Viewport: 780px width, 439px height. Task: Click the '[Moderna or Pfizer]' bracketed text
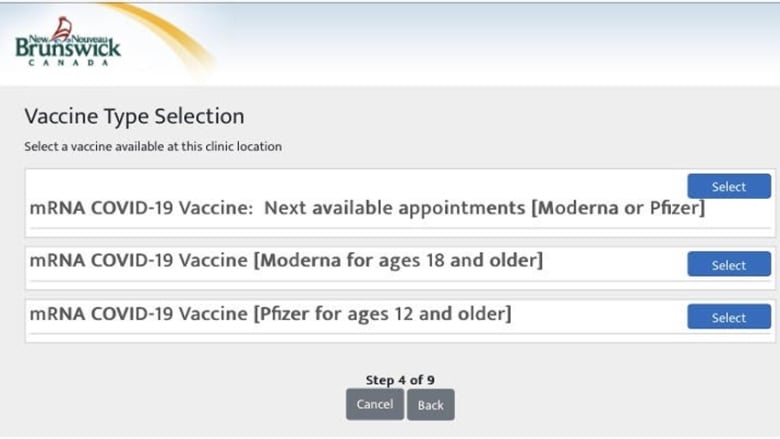[x=618, y=208]
